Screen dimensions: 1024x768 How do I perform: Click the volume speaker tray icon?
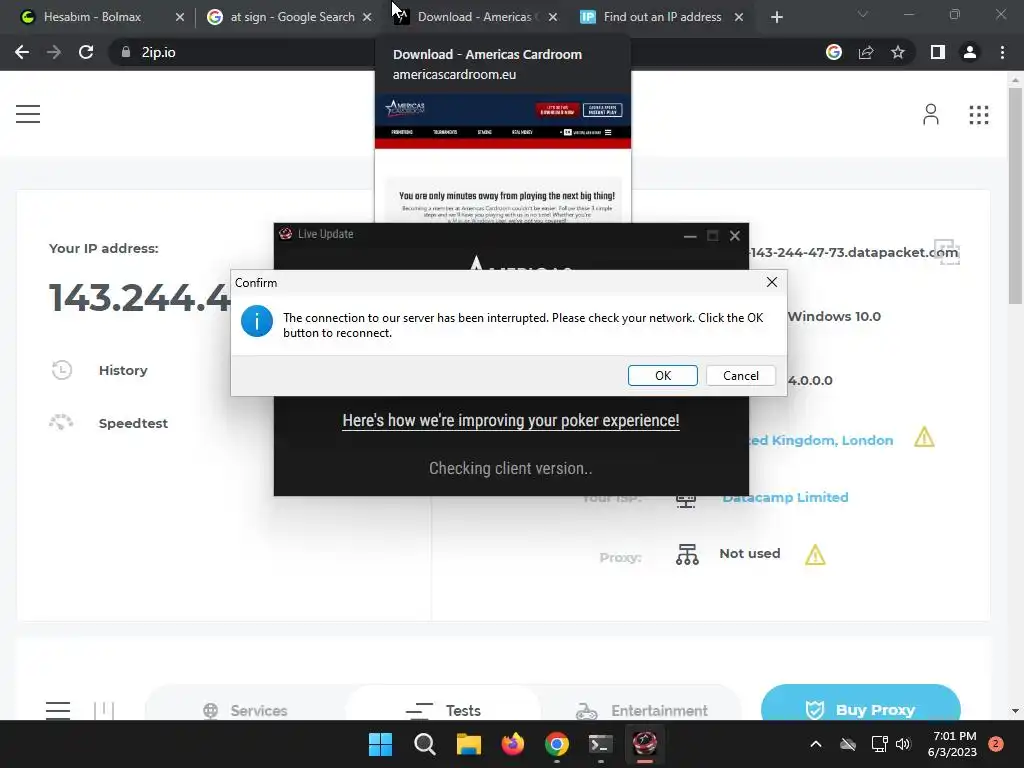coord(903,744)
